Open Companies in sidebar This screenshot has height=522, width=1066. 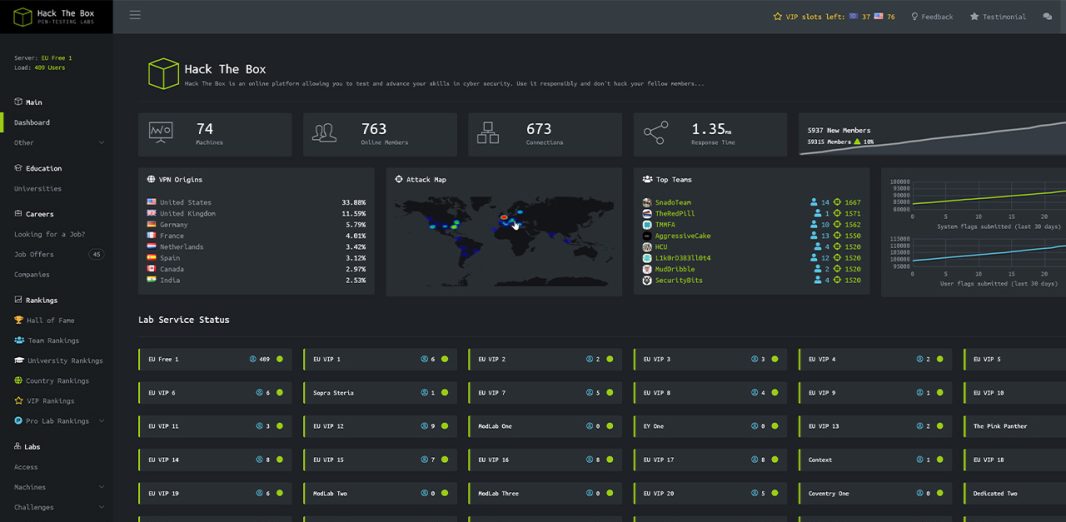coord(32,275)
